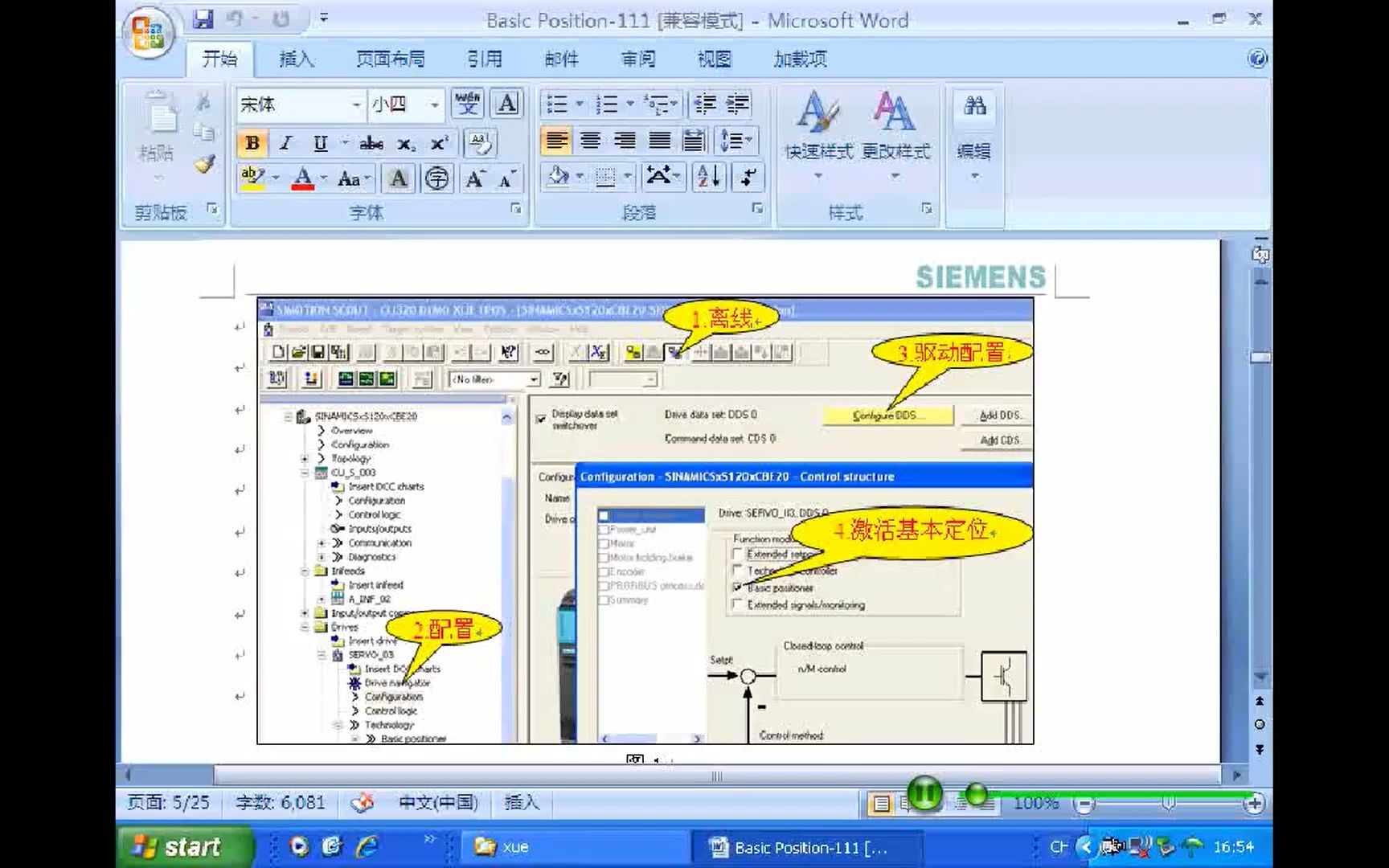Open the numbering list dropdown

point(630,104)
